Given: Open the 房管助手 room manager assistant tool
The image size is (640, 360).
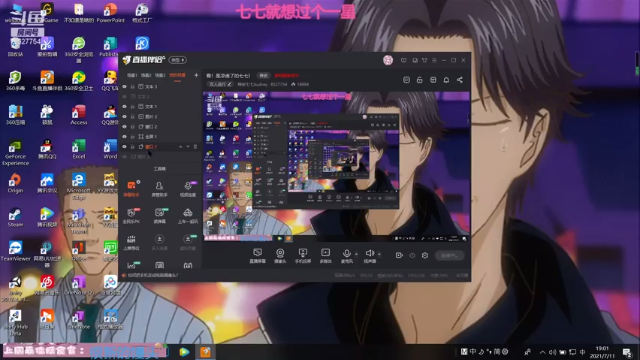Looking at the screenshot, I should pos(159,189).
